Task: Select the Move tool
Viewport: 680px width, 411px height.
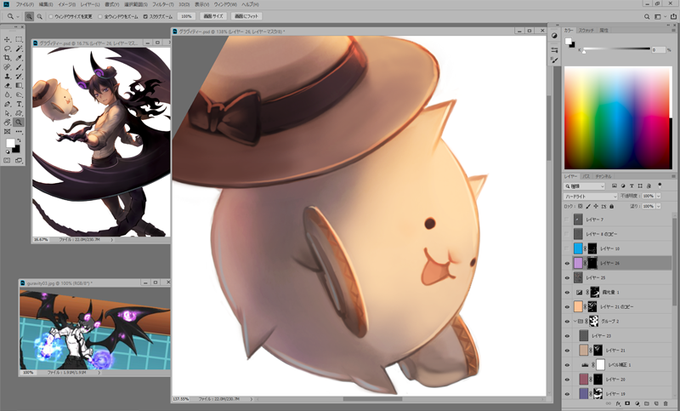Action: pyautogui.click(x=7, y=39)
